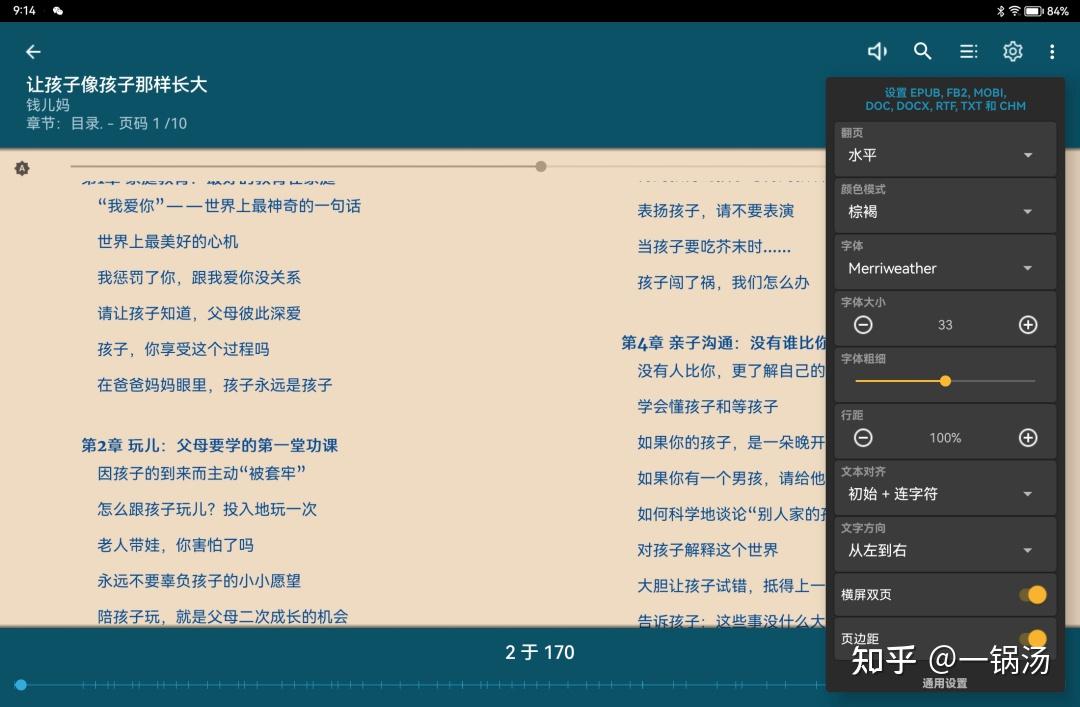Turn off the 页边距 toggle
The width and height of the screenshot is (1080, 707).
1037,639
